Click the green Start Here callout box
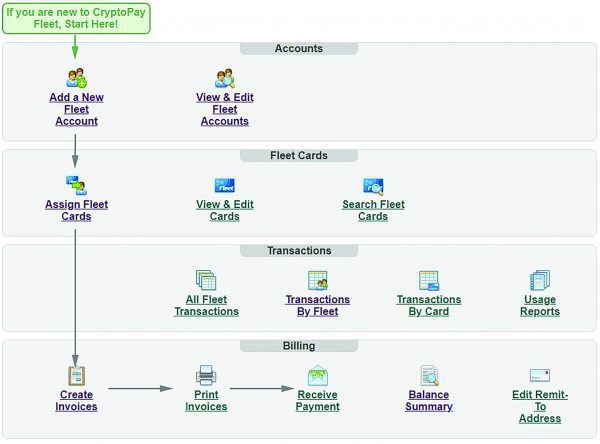The width and height of the screenshot is (600, 444). click(76, 17)
